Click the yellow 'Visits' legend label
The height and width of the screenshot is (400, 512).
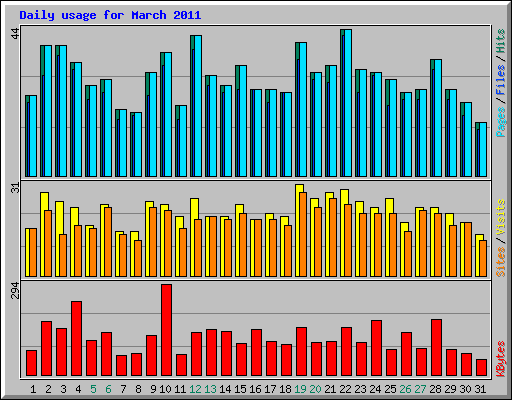pyautogui.click(x=501, y=217)
